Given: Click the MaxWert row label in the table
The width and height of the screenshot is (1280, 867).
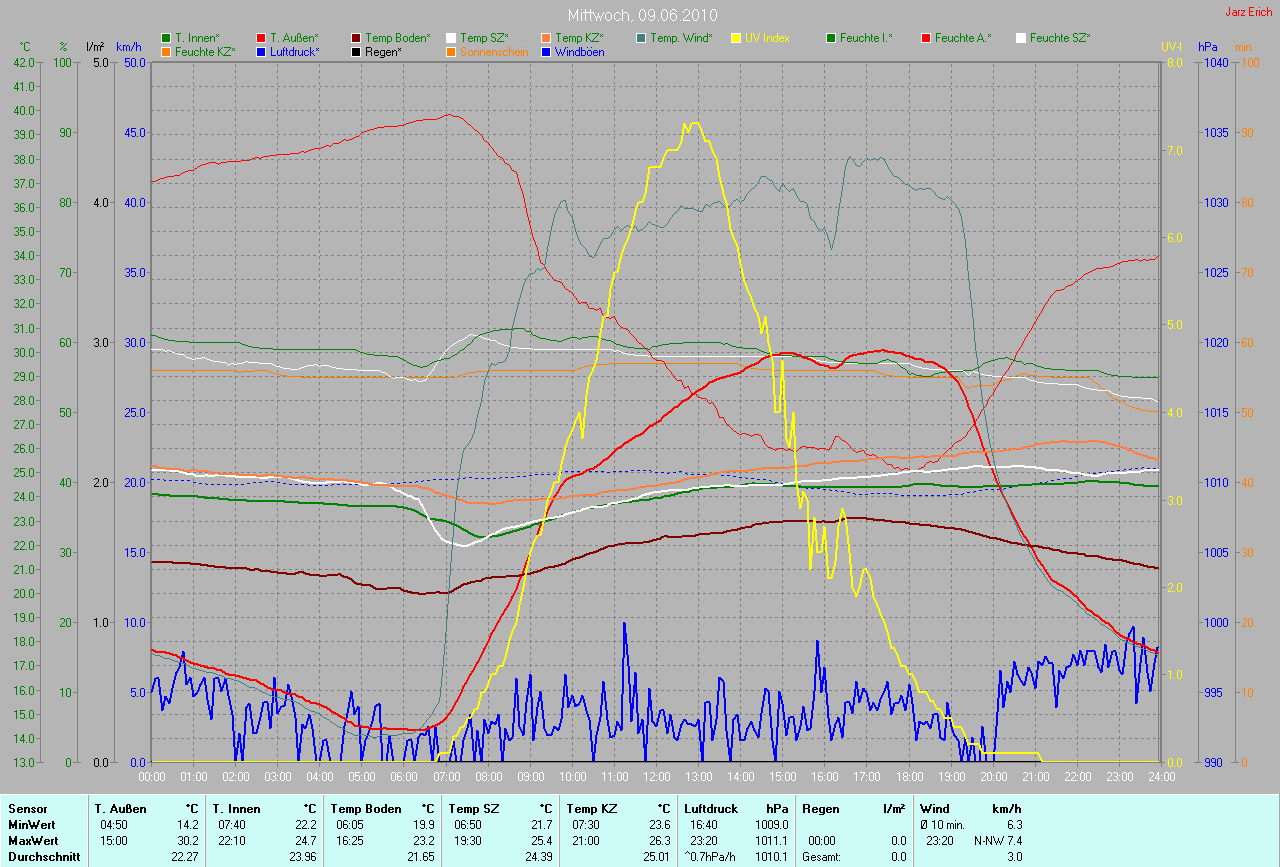Looking at the screenshot, I should click(x=32, y=841).
